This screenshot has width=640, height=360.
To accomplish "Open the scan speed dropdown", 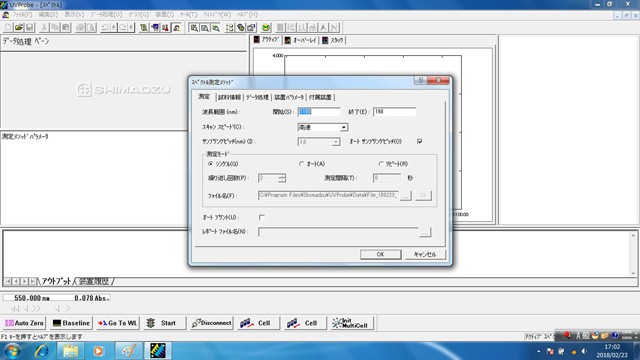I will [x=344, y=127].
